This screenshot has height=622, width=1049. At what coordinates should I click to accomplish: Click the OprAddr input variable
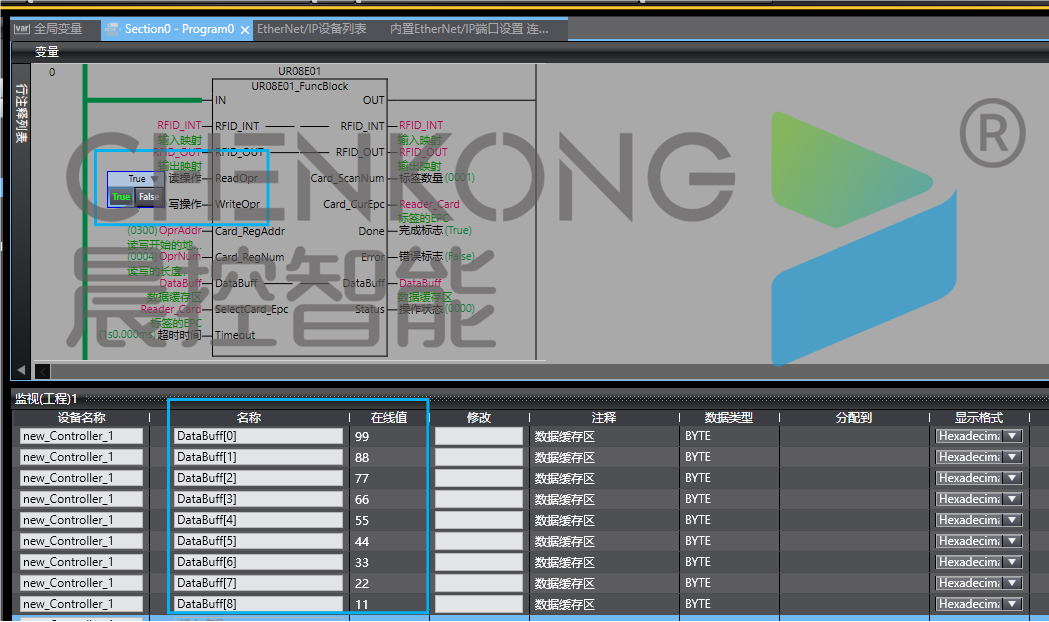180,231
